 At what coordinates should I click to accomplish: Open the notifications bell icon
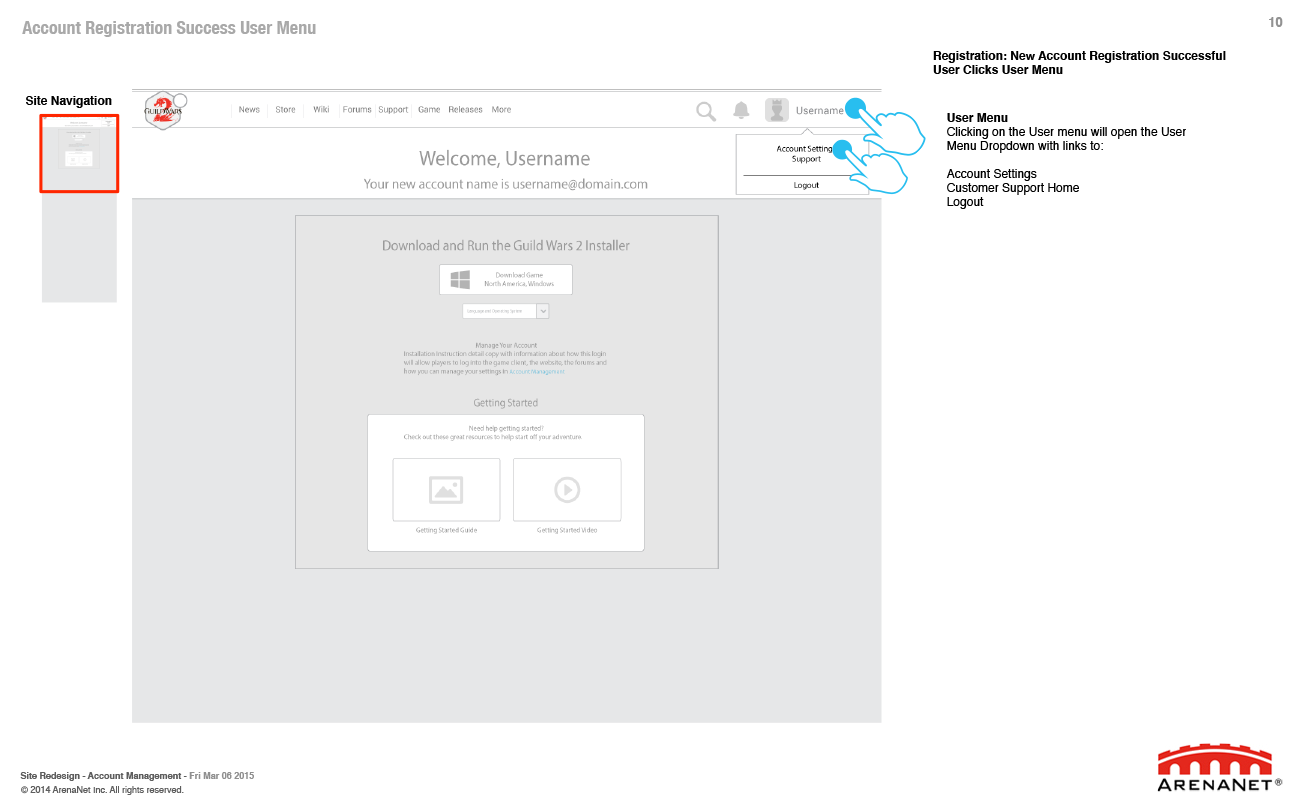[x=741, y=110]
